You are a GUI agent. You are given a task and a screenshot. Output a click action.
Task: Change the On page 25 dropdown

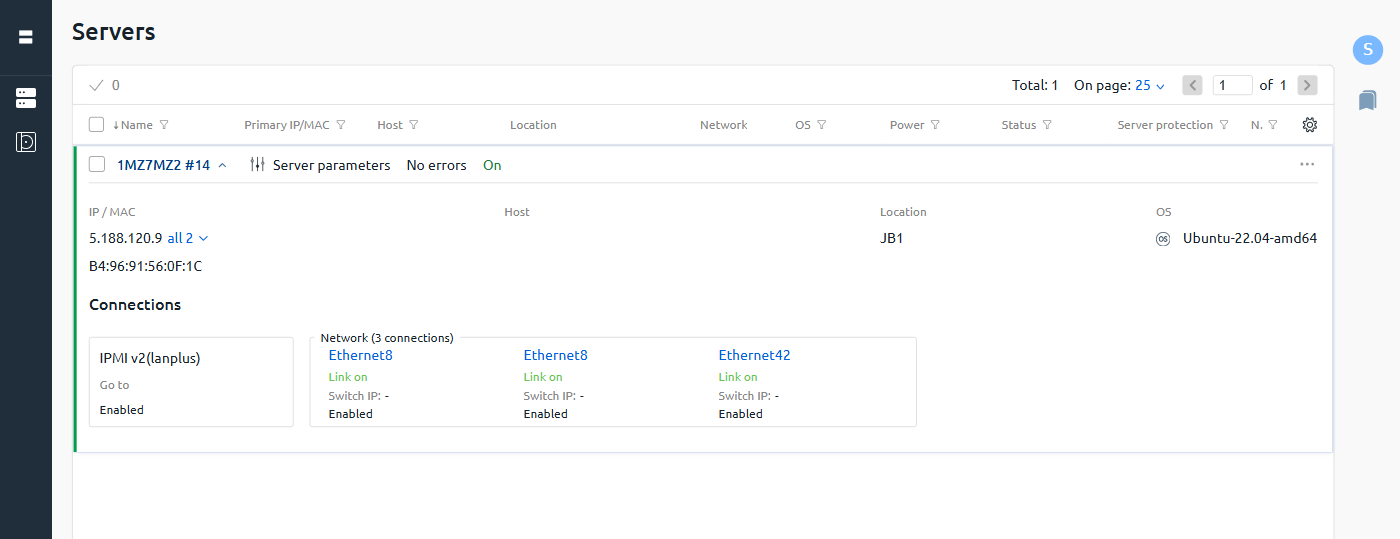tap(1150, 85)
